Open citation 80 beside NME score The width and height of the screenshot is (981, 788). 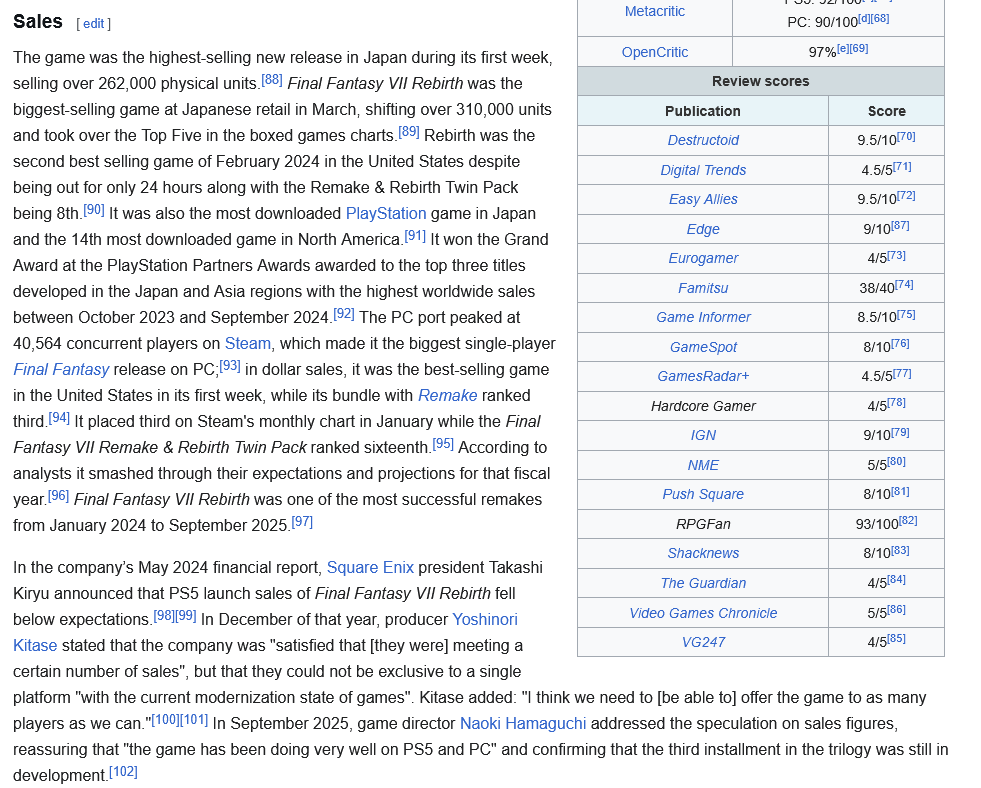click(897, 462)
